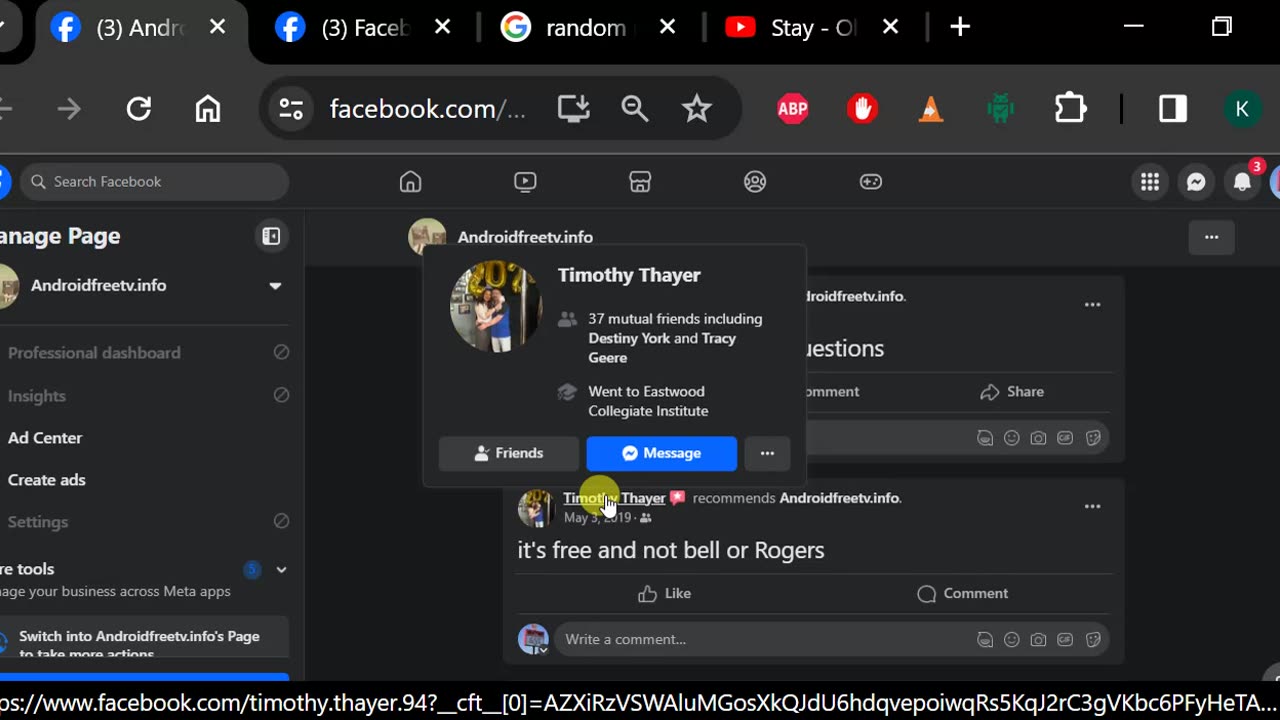Open Timothy Thayer profile name in post
Image resolution: width=1280 pixels, height=720 pixels.
pyautogui.click(x=614, y=498)
